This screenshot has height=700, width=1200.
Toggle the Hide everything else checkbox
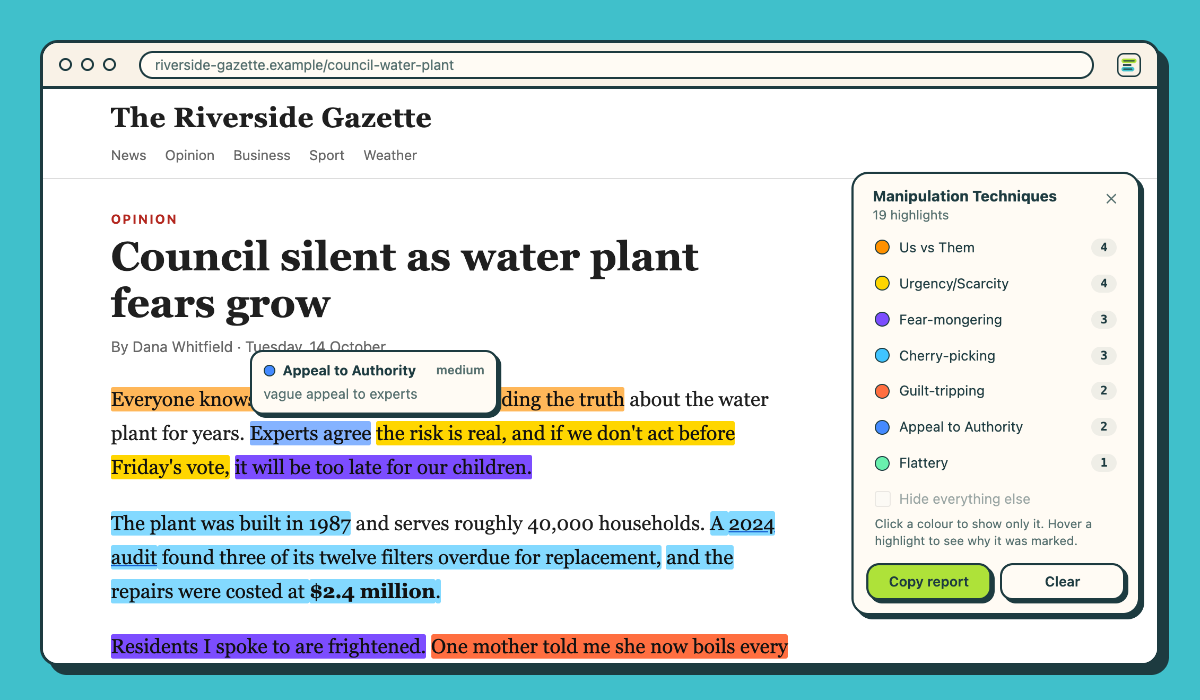tap(883, 499)
